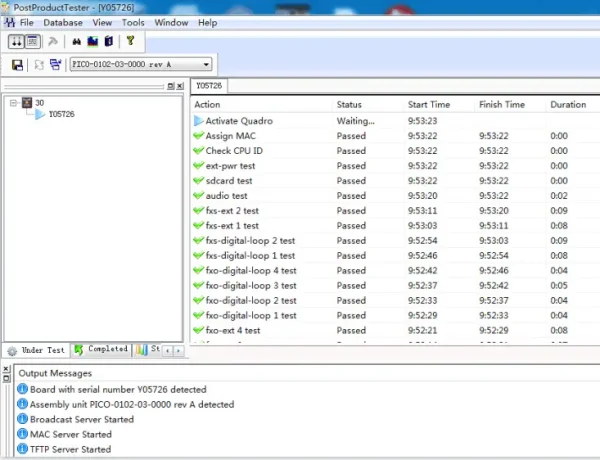Click the grayed hammer tool icon
The image size is (600, 460).
(x=53, y=41)
